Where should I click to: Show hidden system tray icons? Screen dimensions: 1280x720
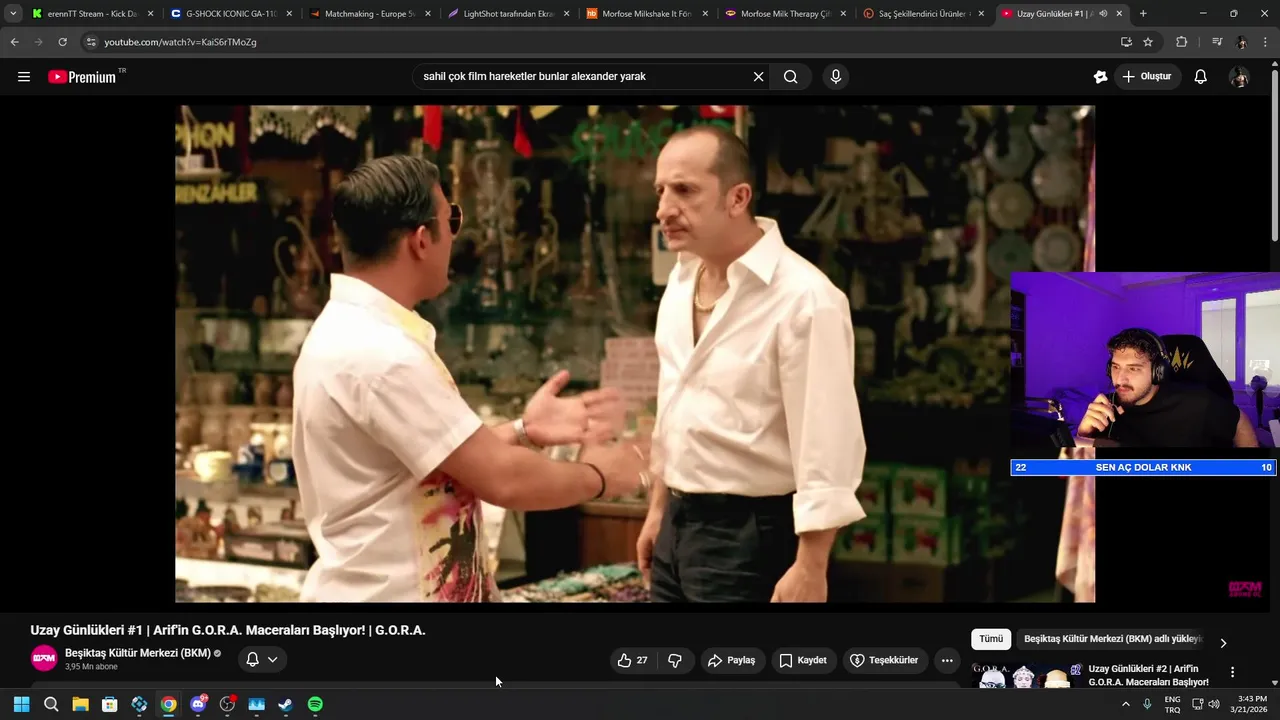coord(1125,704)
